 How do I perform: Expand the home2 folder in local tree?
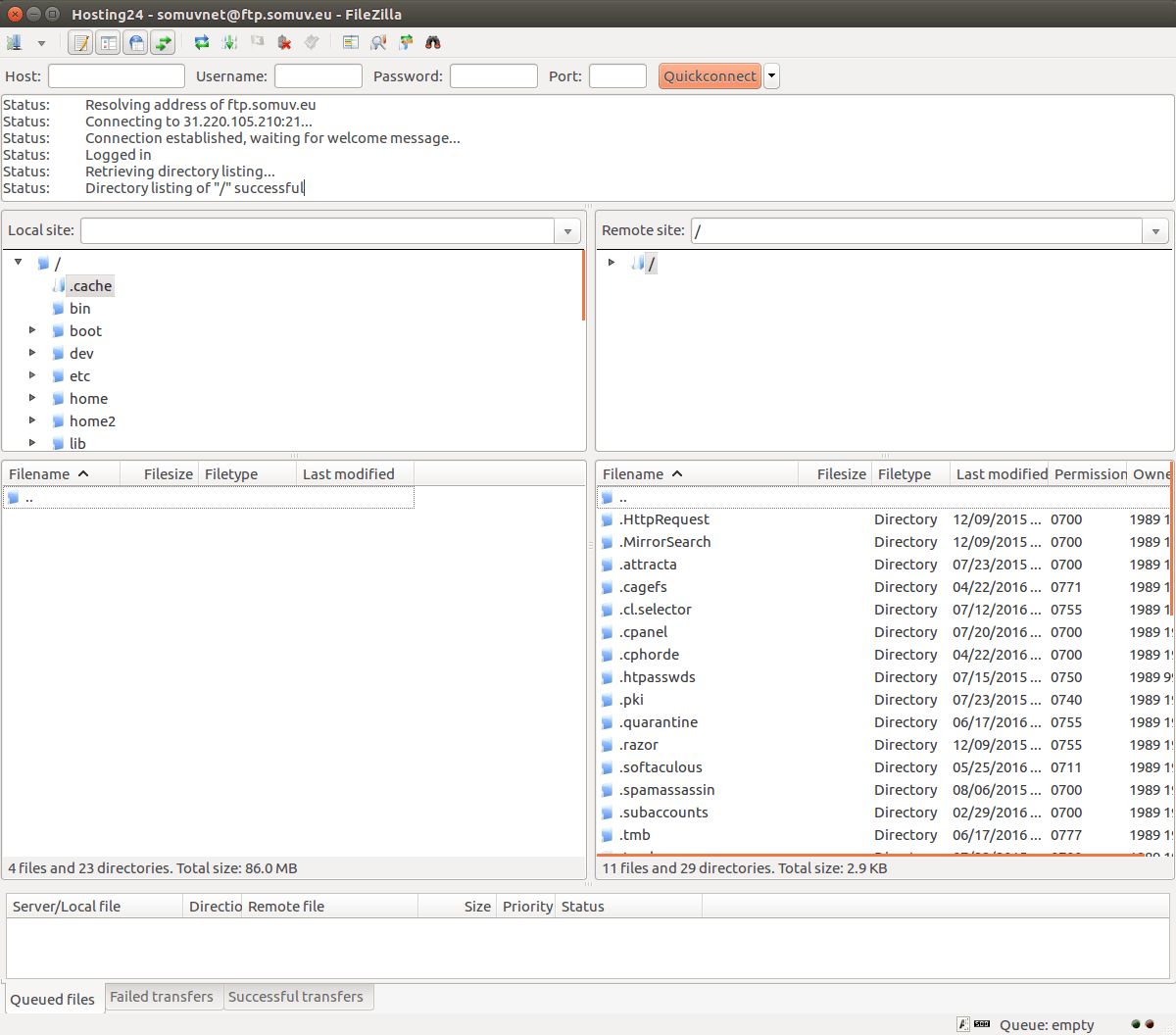32,420
